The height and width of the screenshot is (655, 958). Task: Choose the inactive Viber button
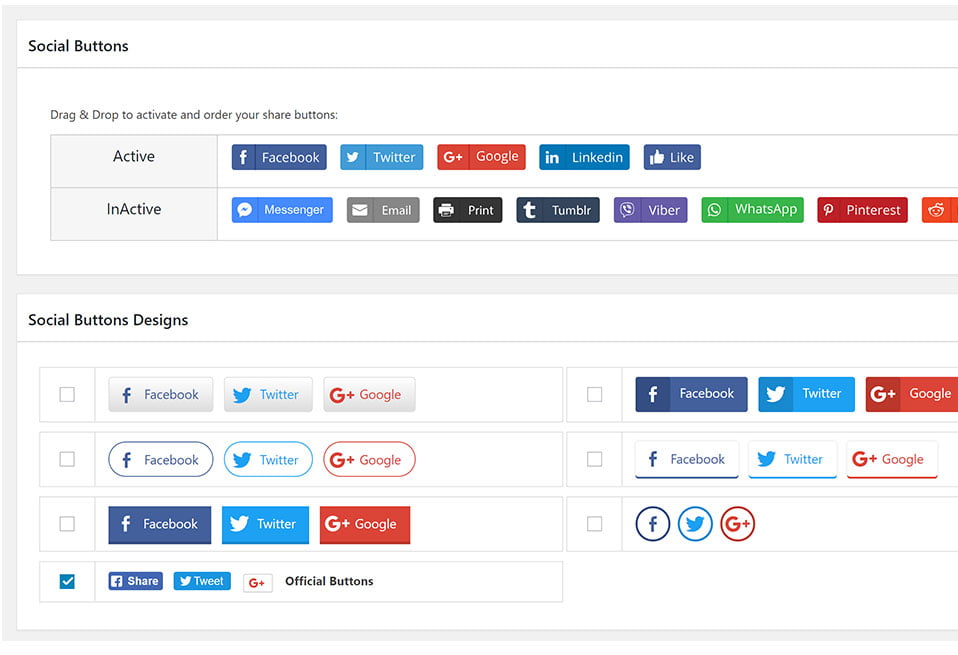(651, 210)
